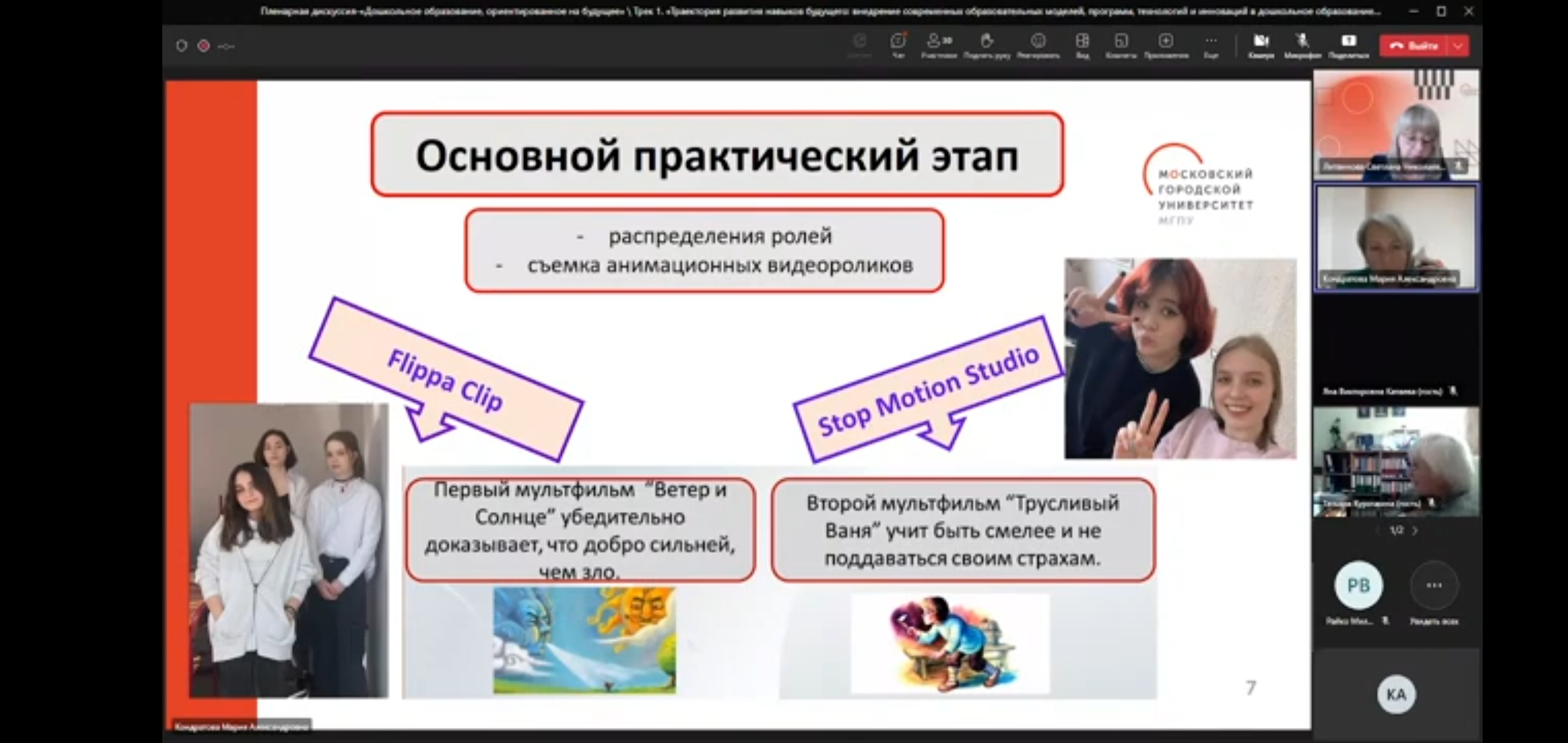Unmute the Микрофон (Microphone)
This screenshot has height=743, width=1568.
coord(1302,43)
